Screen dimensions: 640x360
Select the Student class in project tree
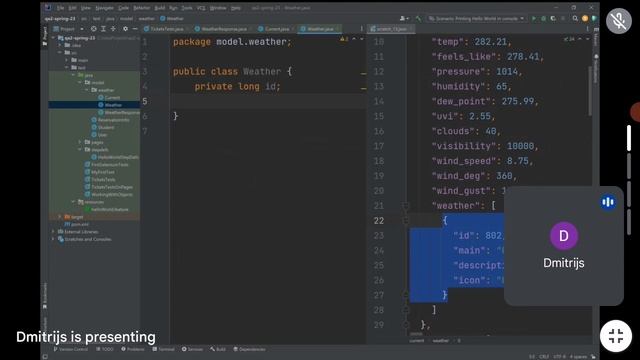(103, 127)
